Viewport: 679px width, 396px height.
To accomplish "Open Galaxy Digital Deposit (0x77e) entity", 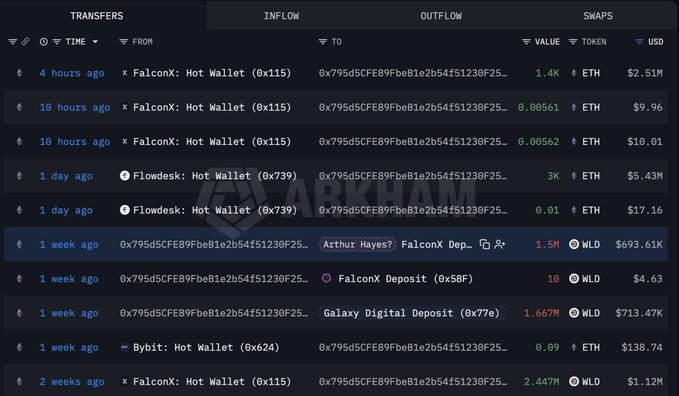I will (x=411, y=313).
